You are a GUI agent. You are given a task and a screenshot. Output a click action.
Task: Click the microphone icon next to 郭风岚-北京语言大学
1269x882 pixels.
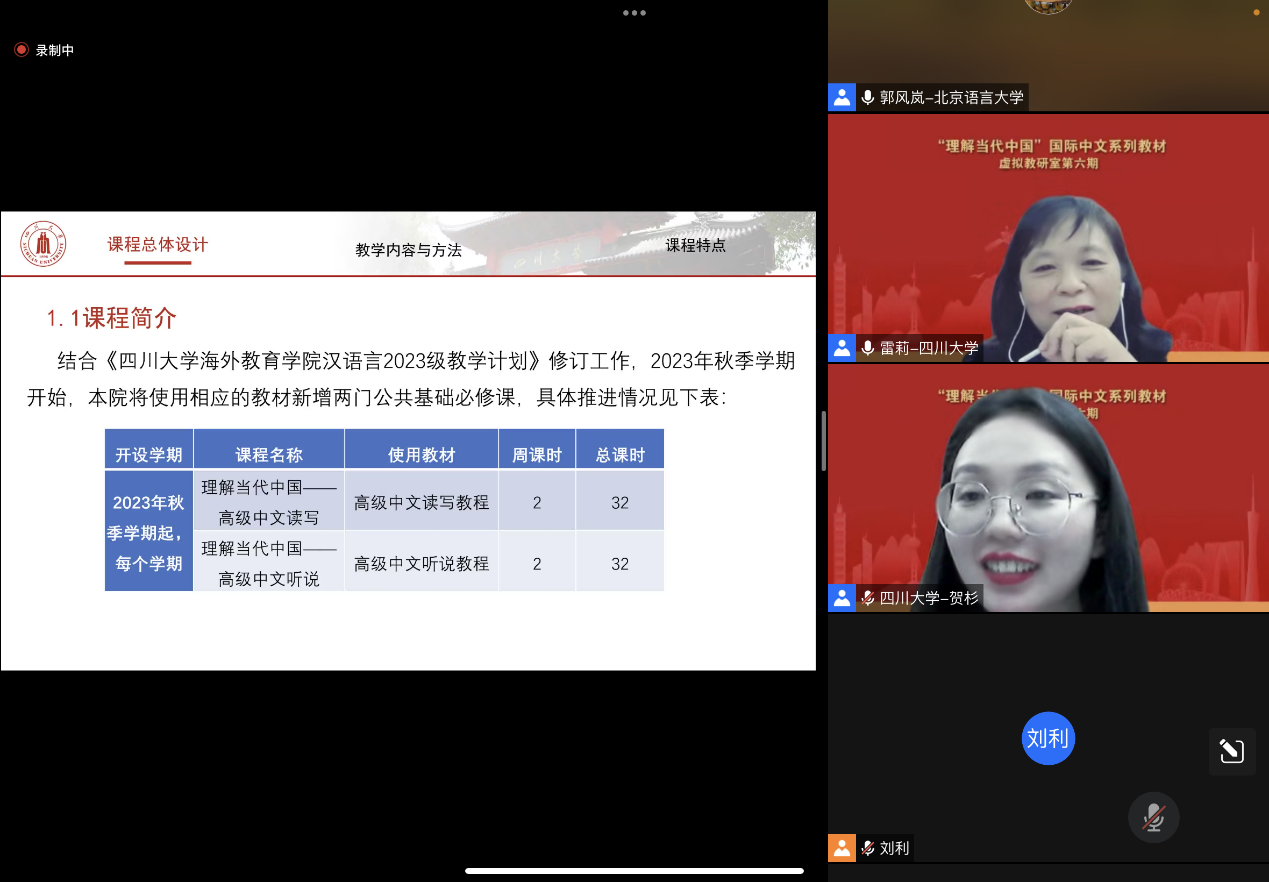pos(868,97)
